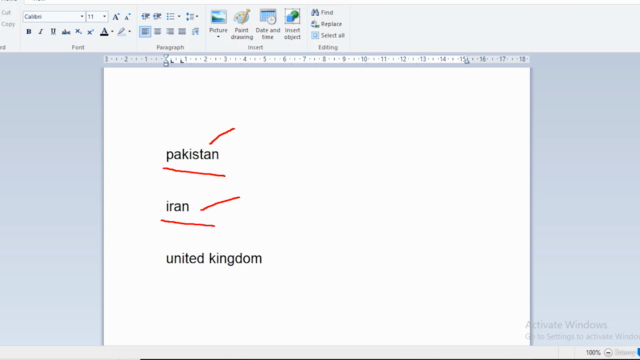Image resolution: width=640 pixels, height=360 pixels.
Task: Align text left
Action: pyautogui.click(x=145, y=31)
